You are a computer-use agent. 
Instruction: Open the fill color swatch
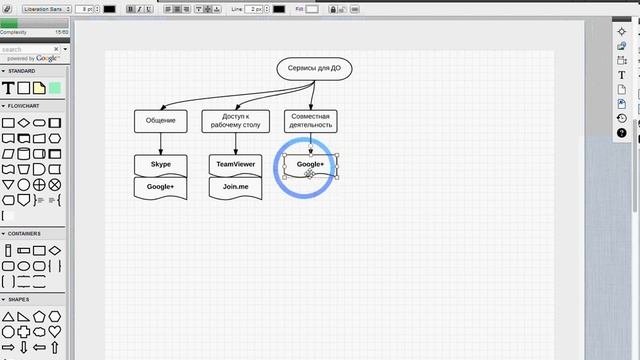(x=312, y=9)
